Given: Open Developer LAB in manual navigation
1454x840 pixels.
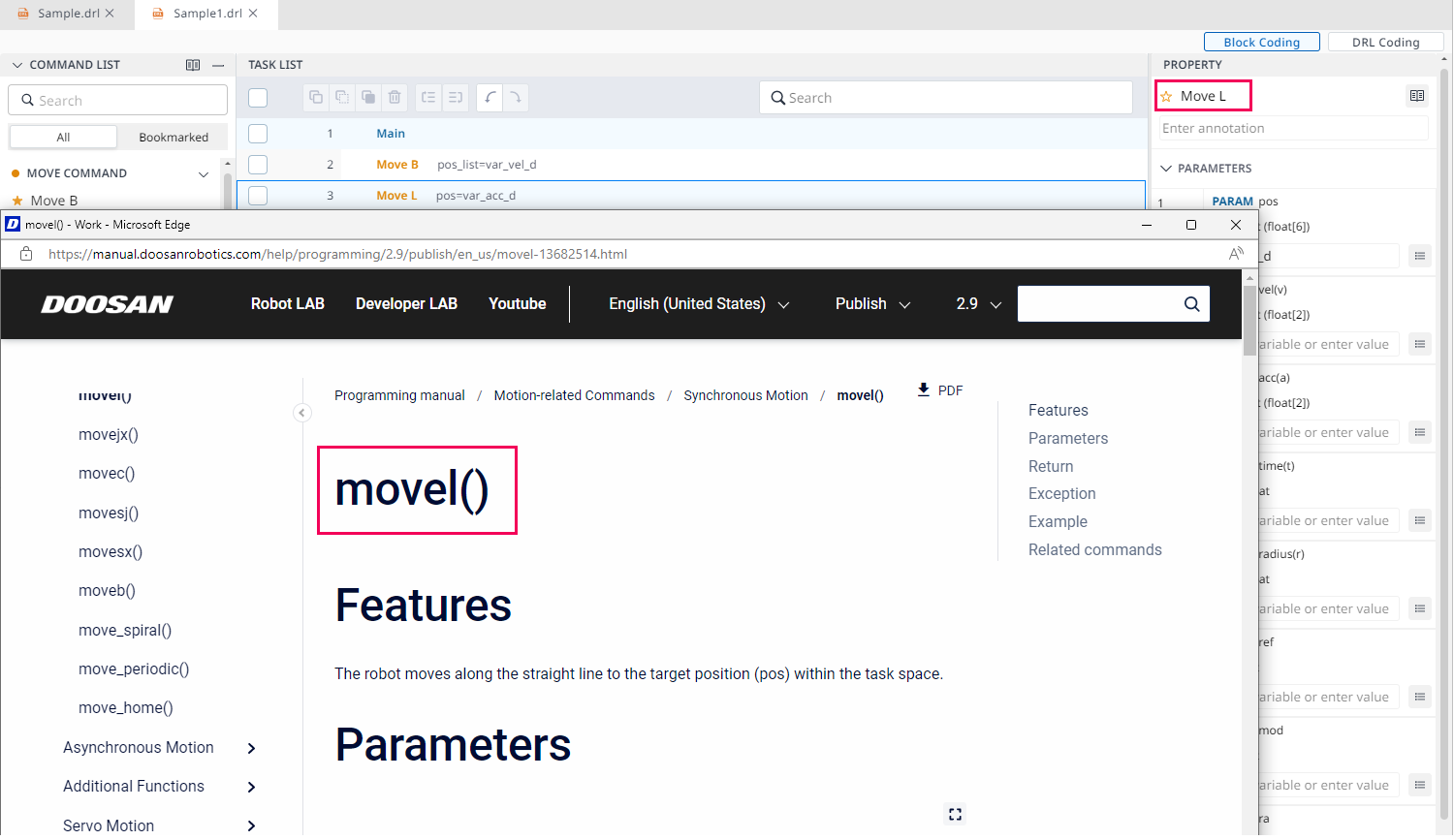Looking at the screenshot, I should coord(406,304).
